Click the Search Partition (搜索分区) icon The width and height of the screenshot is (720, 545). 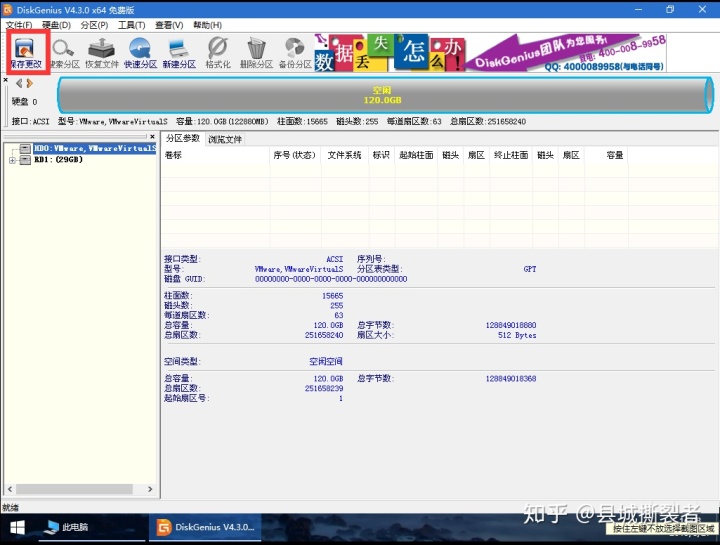[x=64, y=52]
